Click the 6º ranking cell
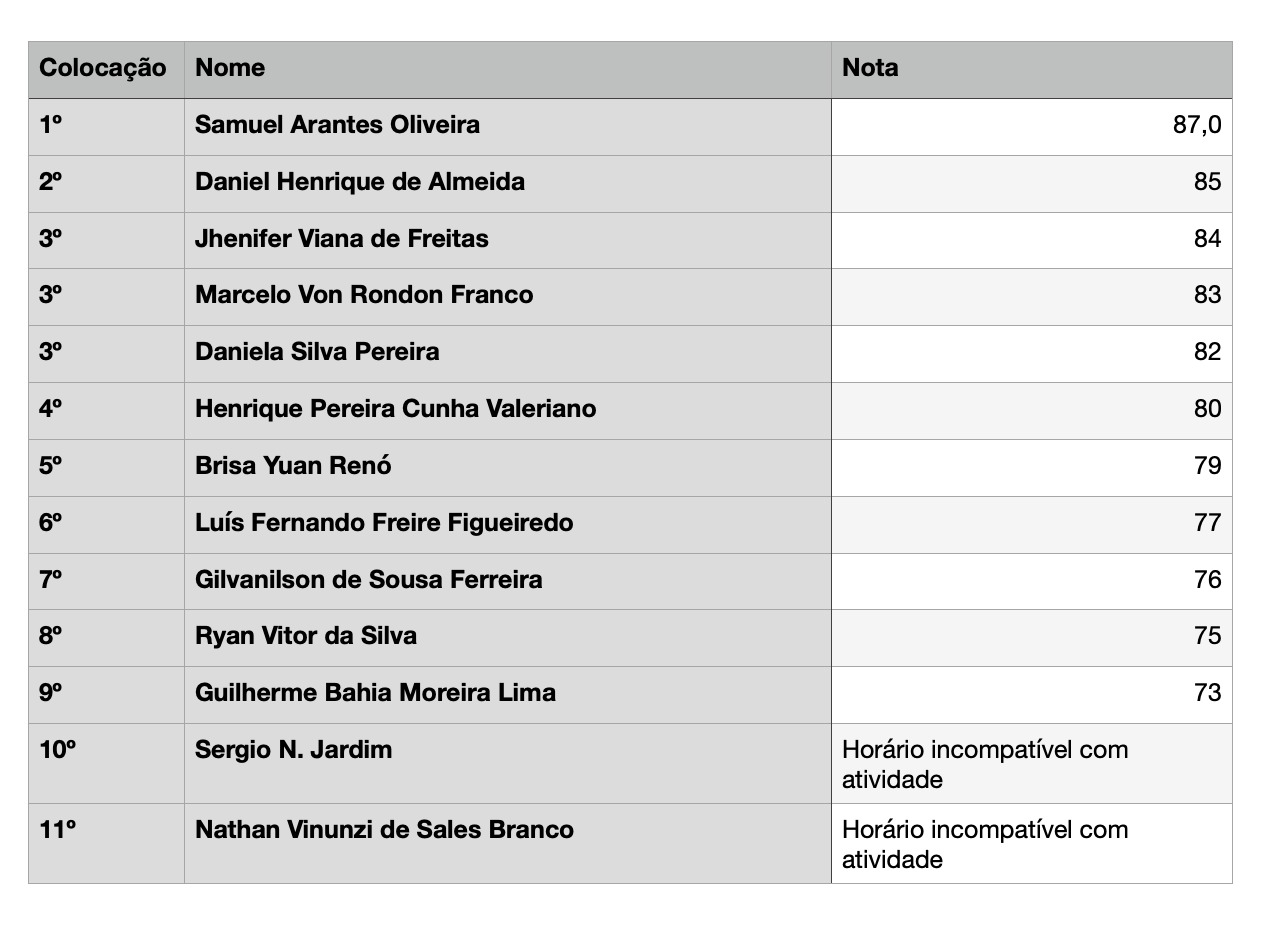Image resolution: width=1272 pixels, height=936 pixels. pos(50,523)
